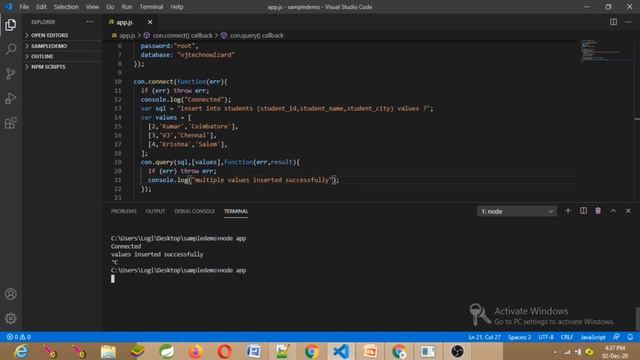Split the editor to the right

pyautogui.click(x=613, y=22)
